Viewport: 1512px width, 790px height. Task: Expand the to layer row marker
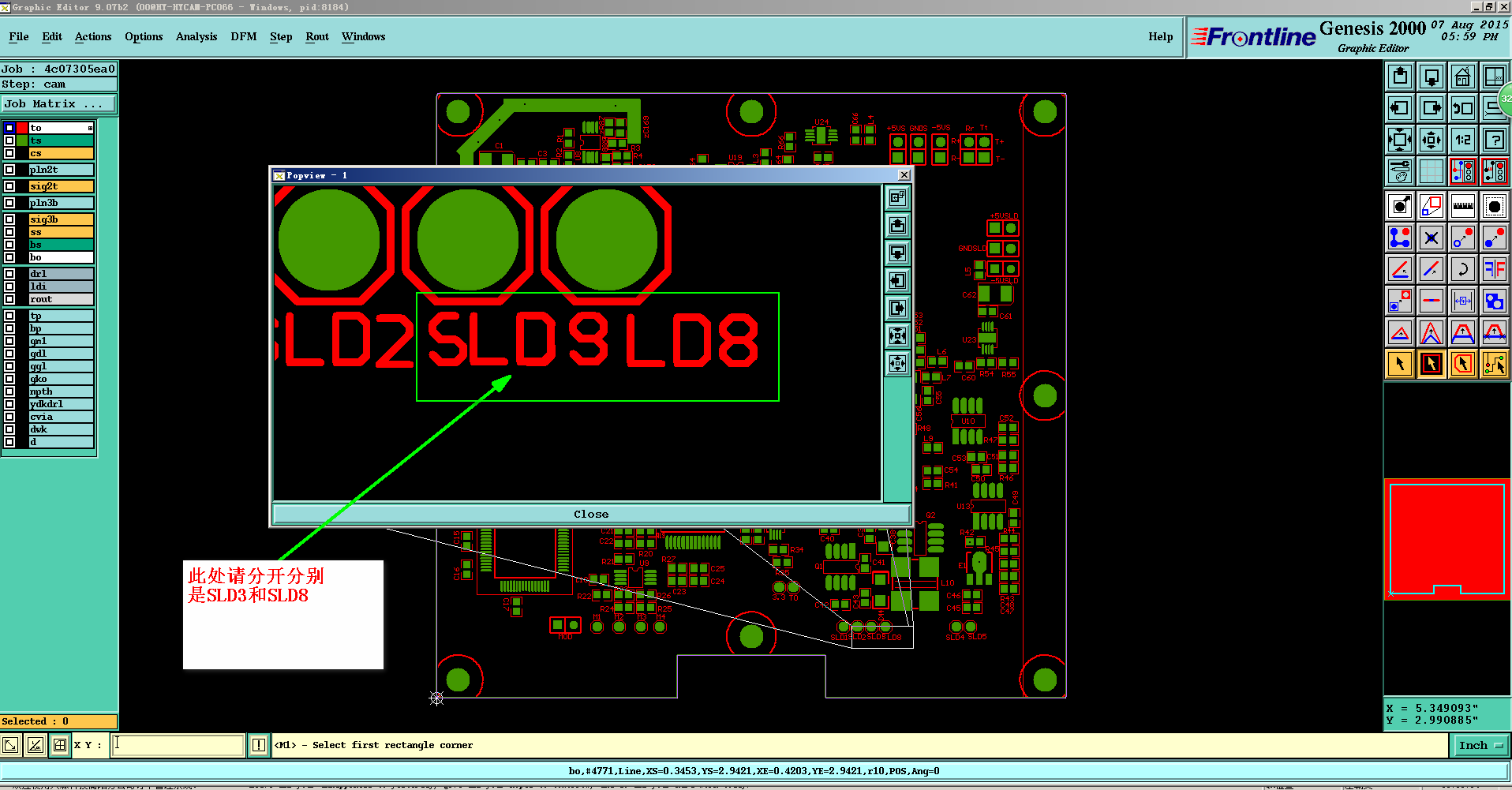90,128
